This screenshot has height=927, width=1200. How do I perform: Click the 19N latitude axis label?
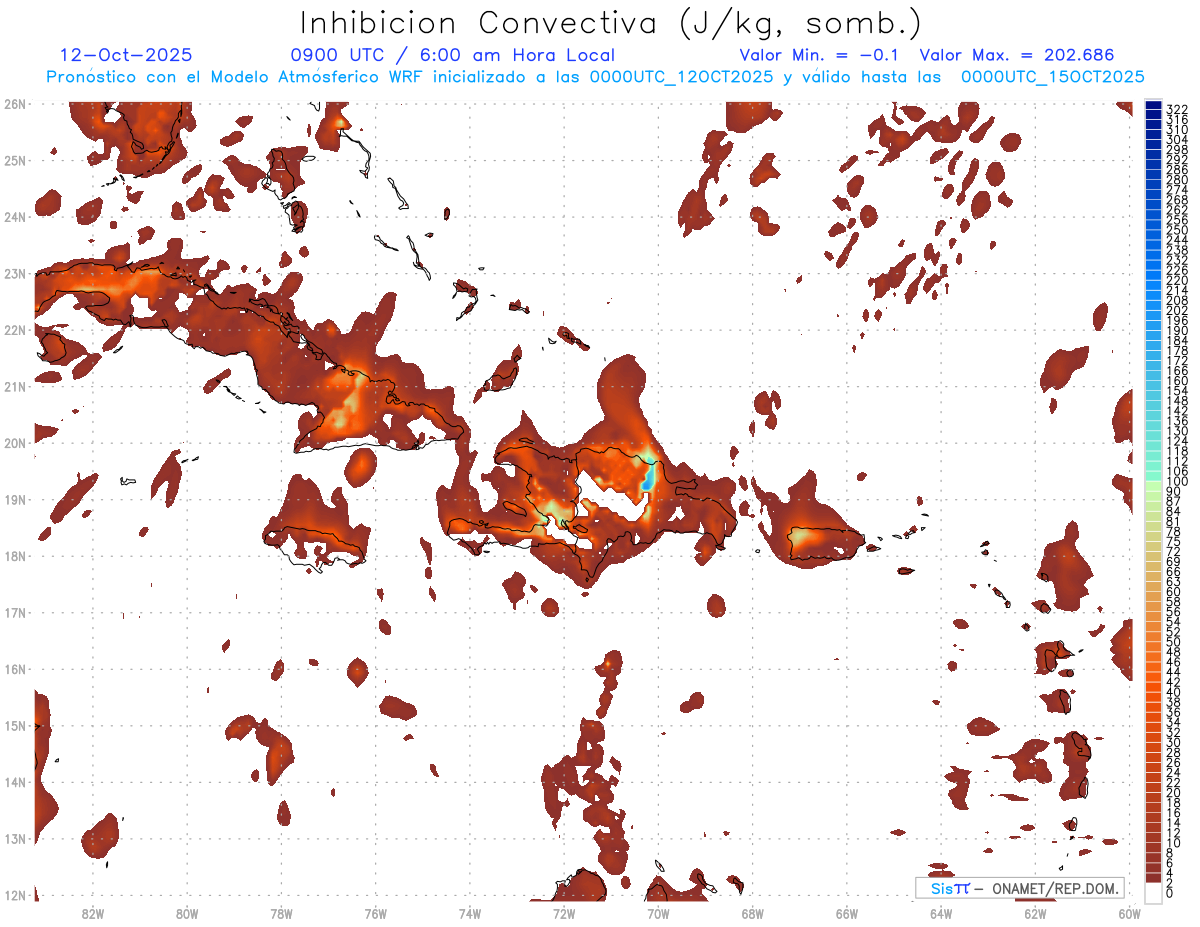14,500
